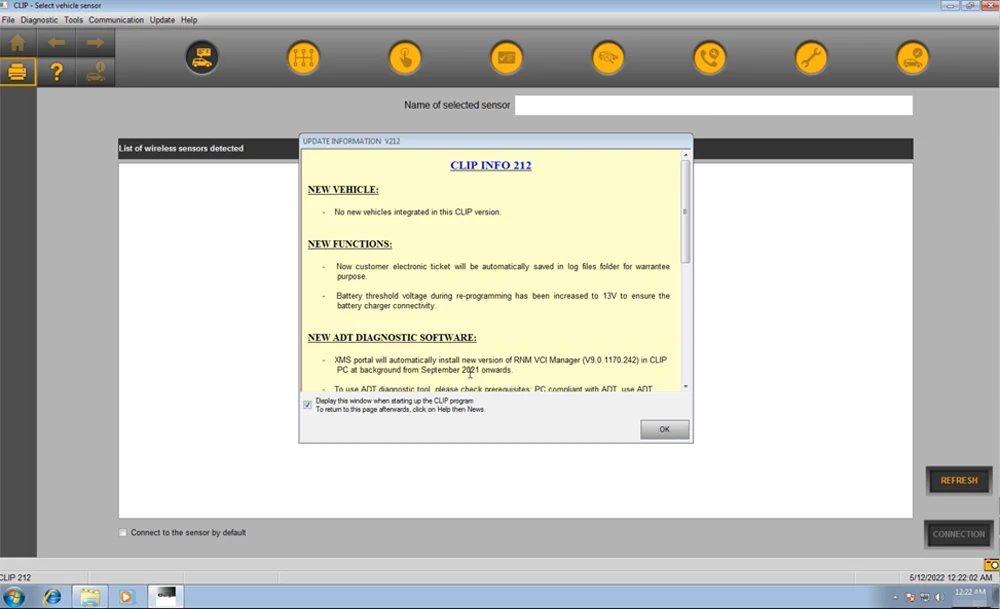Go to the Home screen icon

pyautogui.click(x=18, y=43)
